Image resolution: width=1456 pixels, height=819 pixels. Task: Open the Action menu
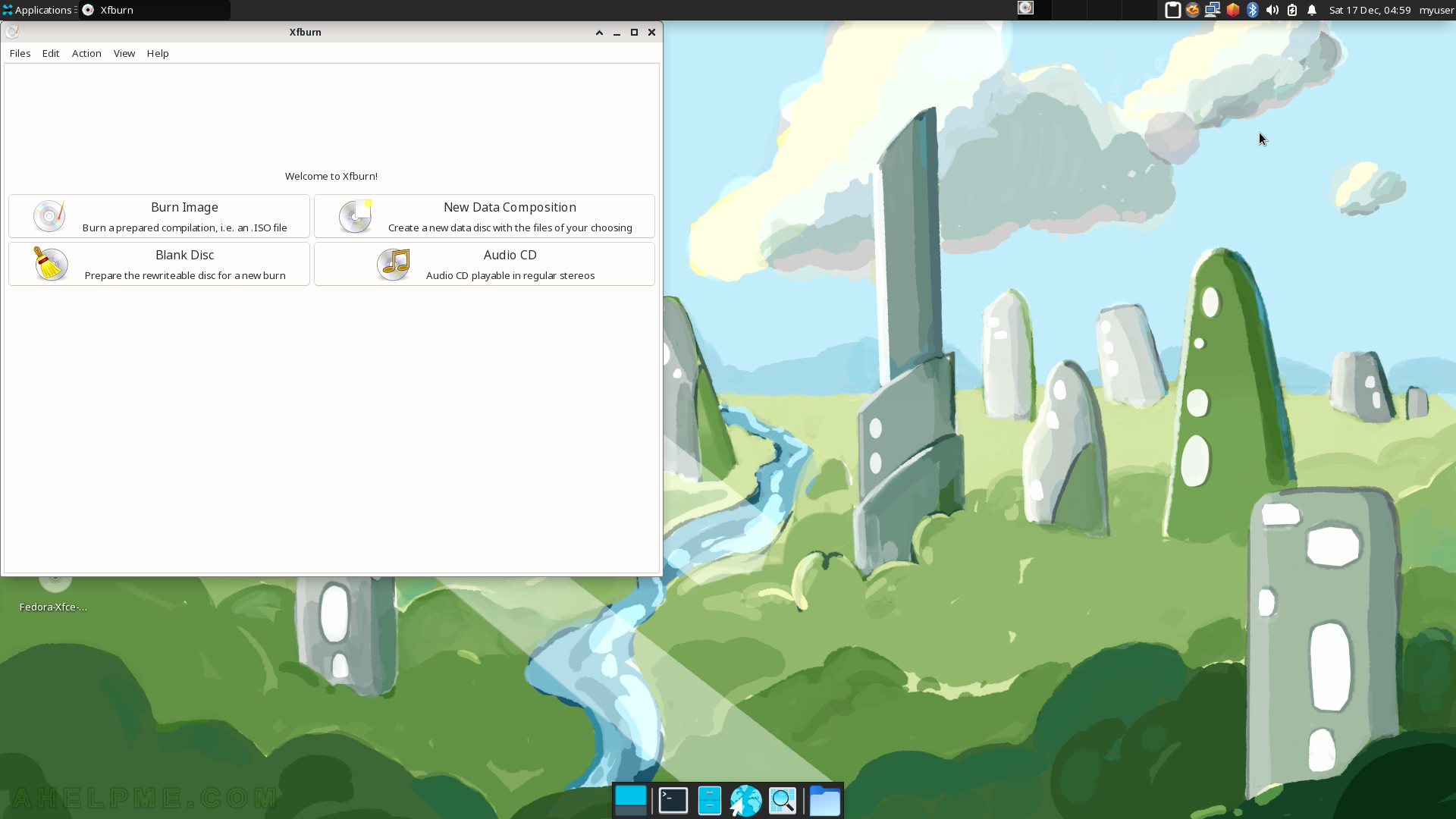click(x=86, y=53)
